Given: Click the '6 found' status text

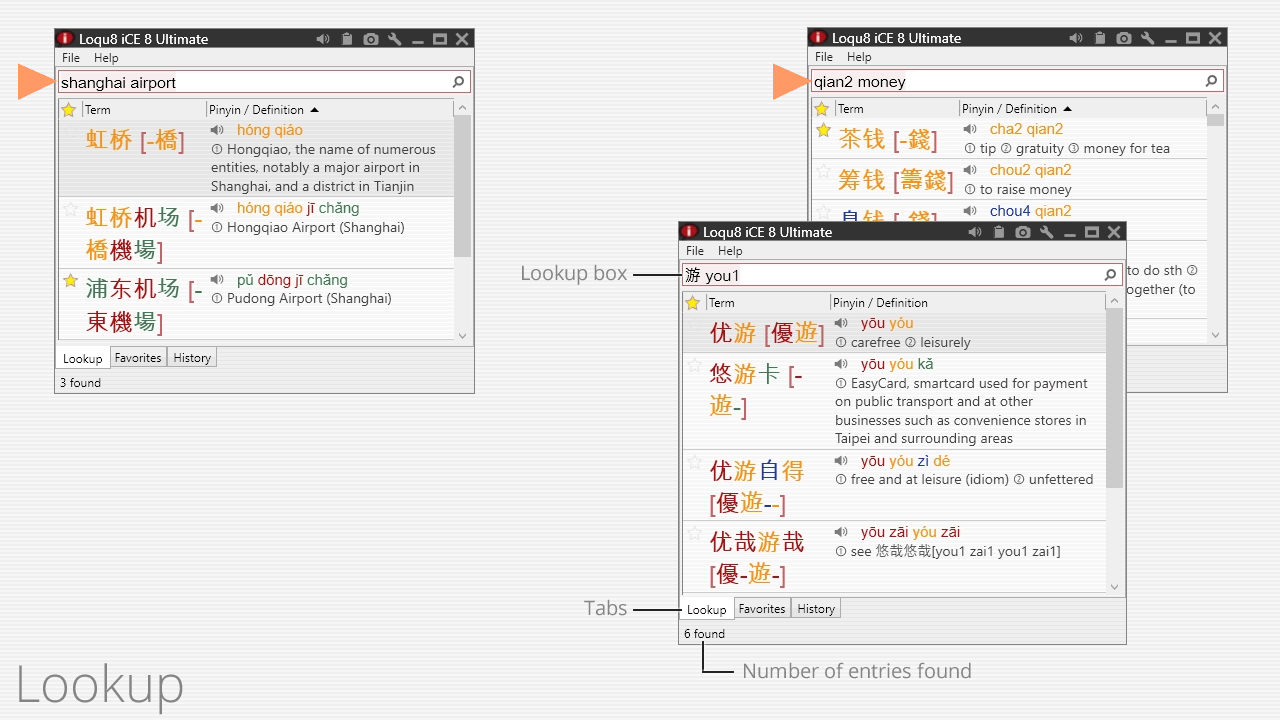Looking at the screenshot, I should tap(705, 634).
